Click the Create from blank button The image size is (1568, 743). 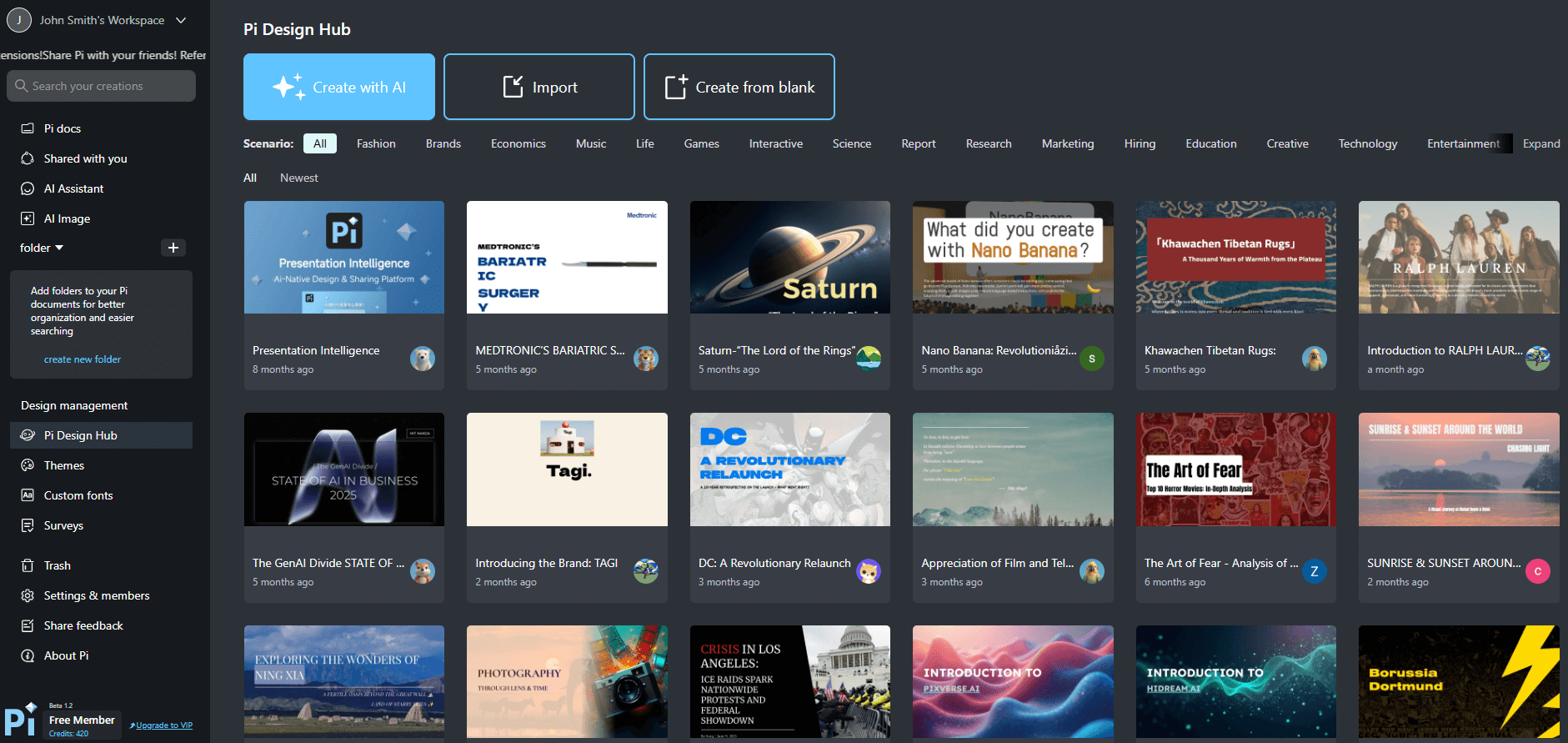click(x=739, y=87)
